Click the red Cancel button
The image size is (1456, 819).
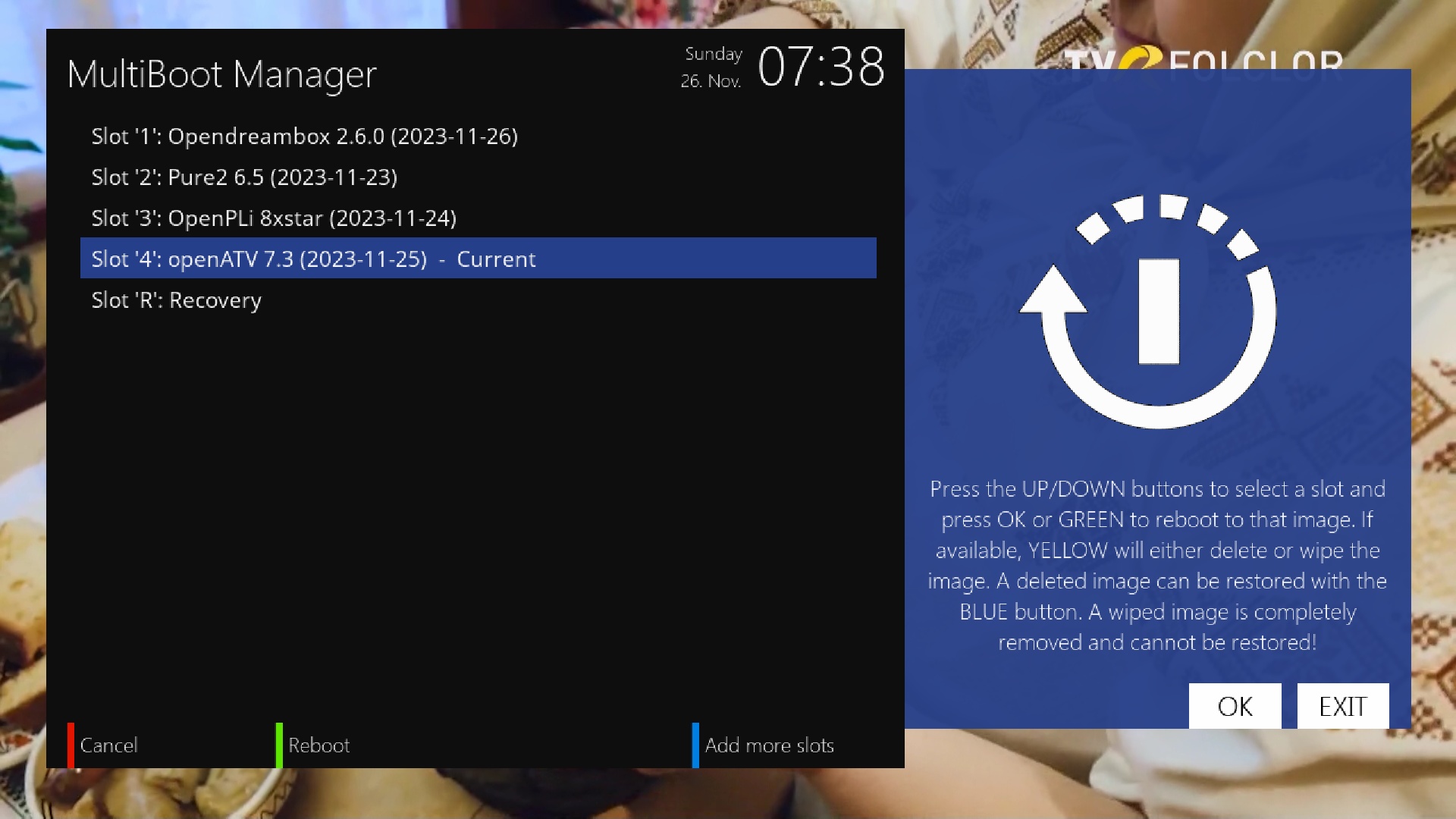103,745
